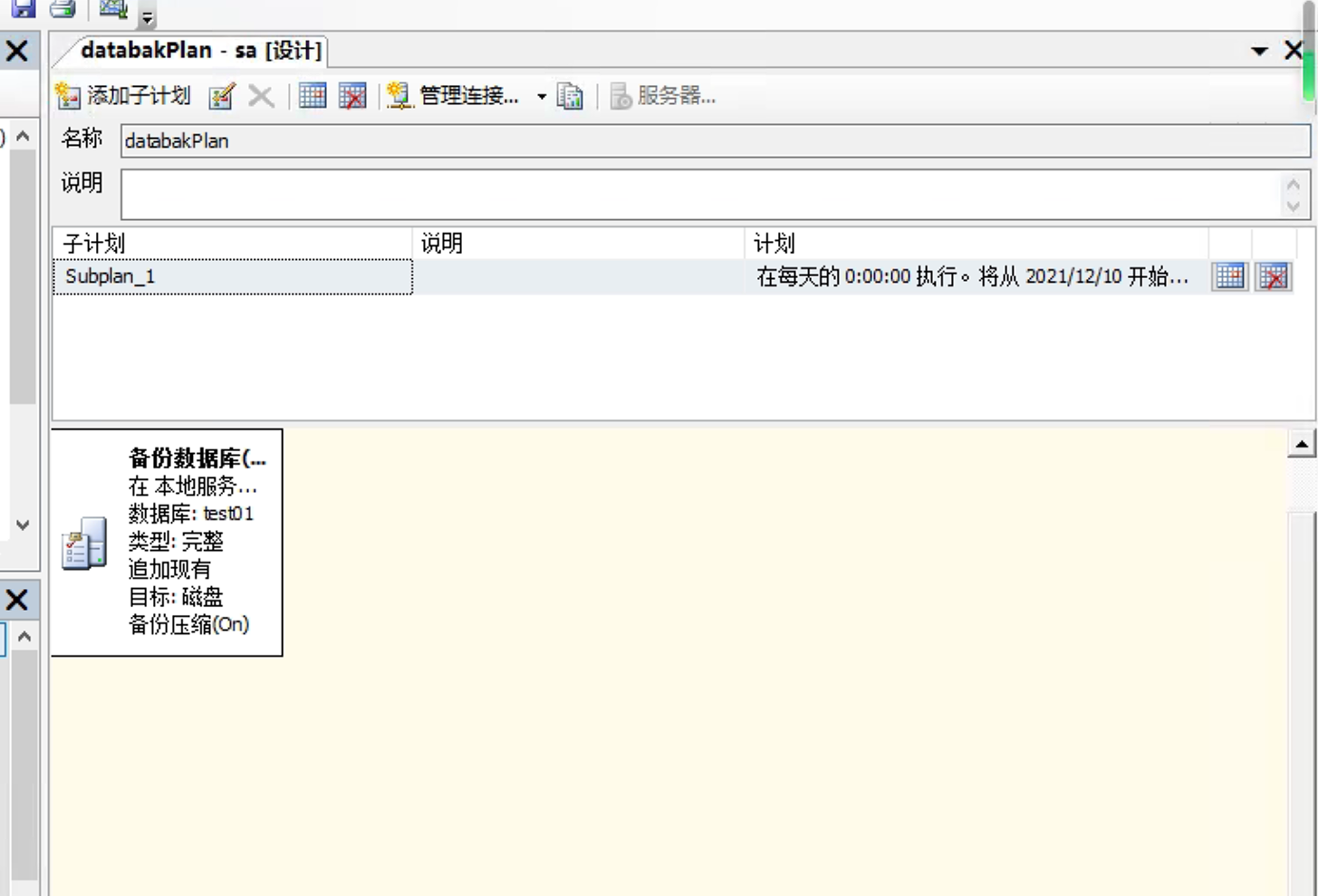Viewport: 1318px width, 896px height.
Task: Click the backup database task icon
Action: (84, 544)
